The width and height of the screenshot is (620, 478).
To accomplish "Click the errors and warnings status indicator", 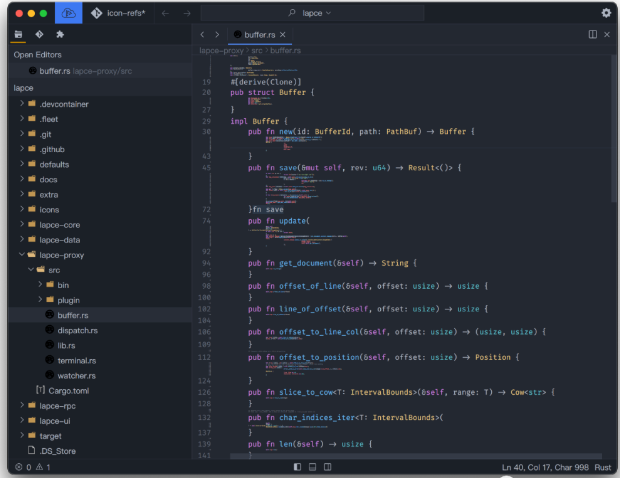I will 32,467.
